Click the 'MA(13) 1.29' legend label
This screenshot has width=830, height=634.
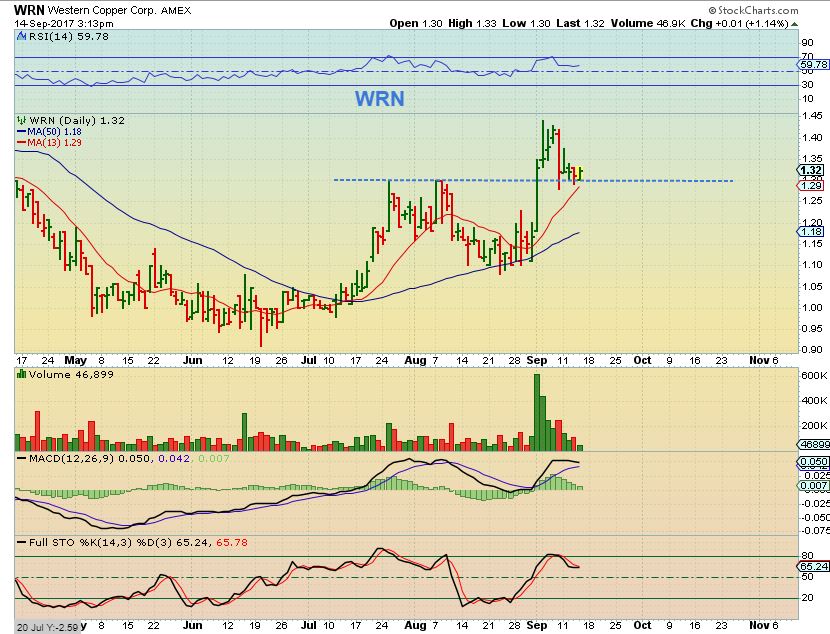pos(55,142)
